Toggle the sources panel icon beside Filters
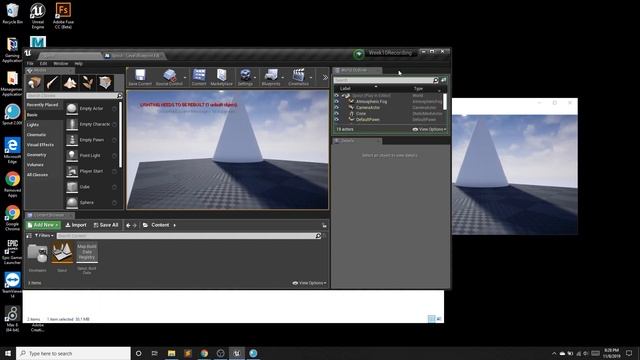Screen dimensions: 640x360 pos(29,236)
